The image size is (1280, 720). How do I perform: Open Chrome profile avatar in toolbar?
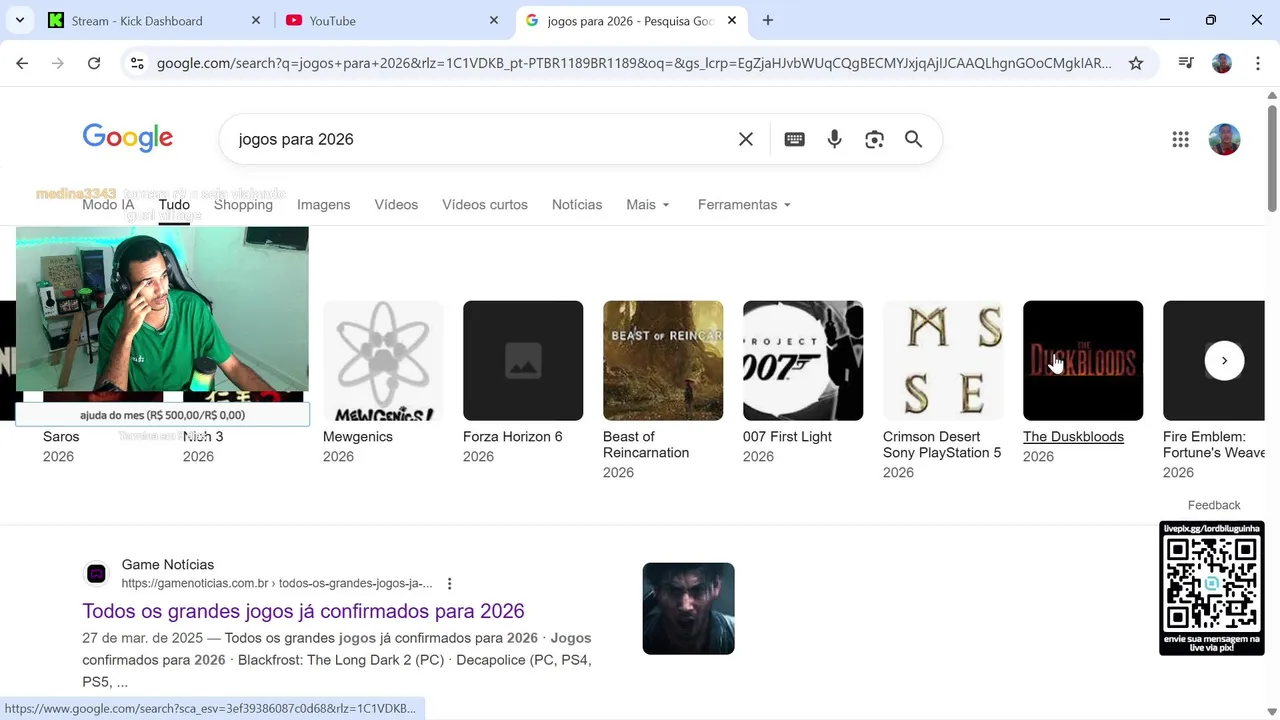(1222, 63)
